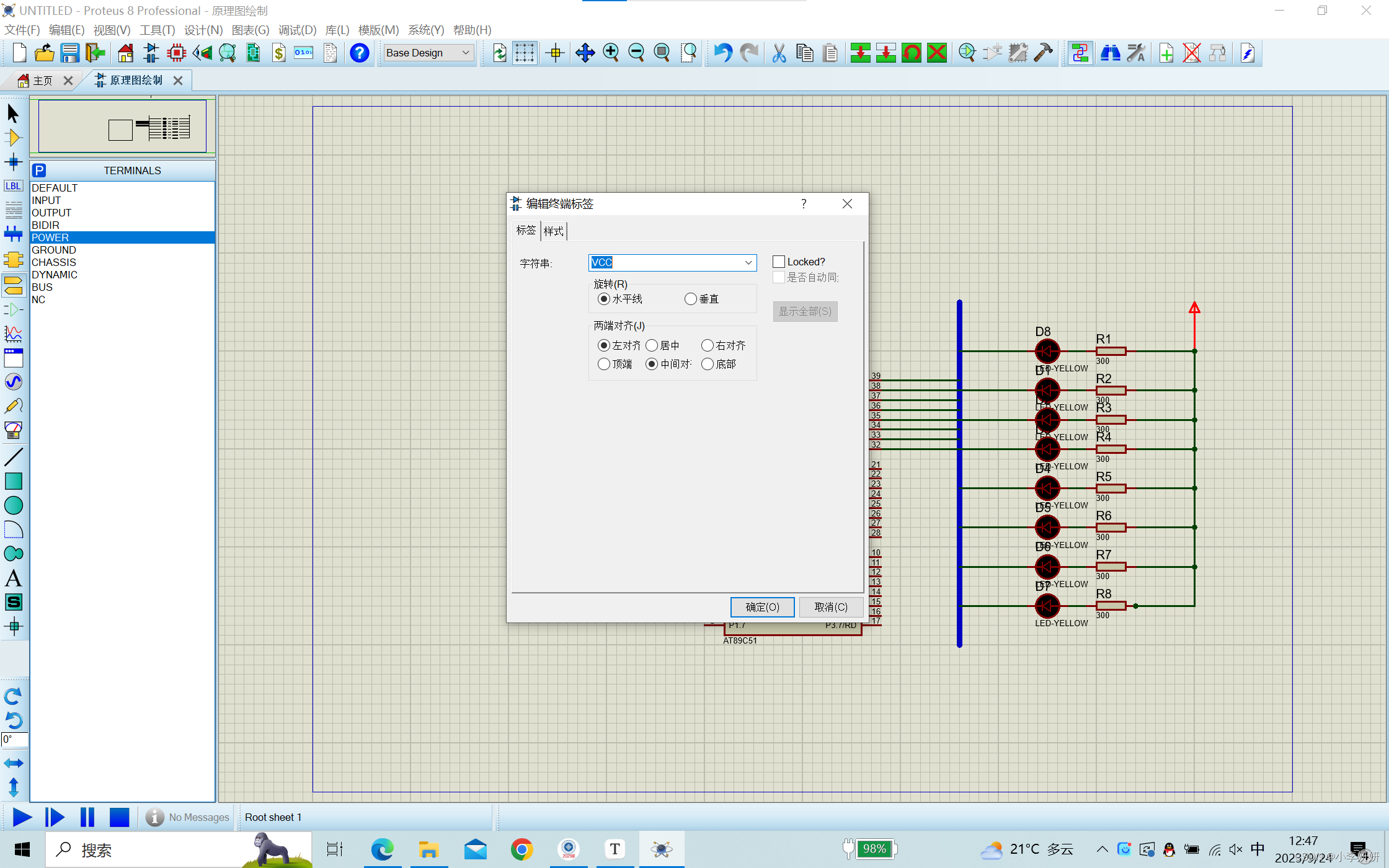Choose 右对齐 justification radio button
The height and width of the screenshot is (868, 1389).
point(708,345)
